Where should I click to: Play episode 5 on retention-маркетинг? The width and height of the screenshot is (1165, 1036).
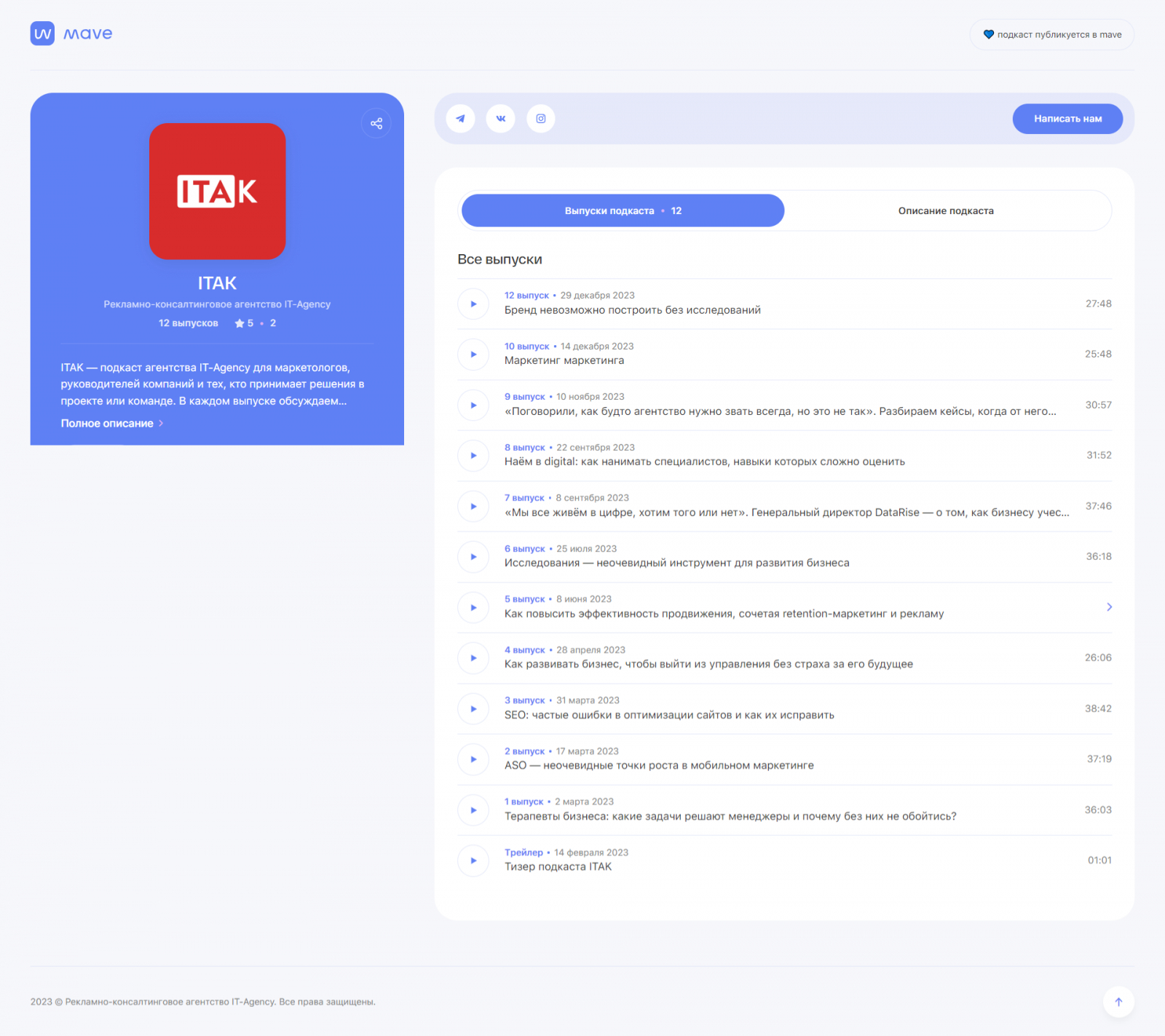click(x=473, y=607)
